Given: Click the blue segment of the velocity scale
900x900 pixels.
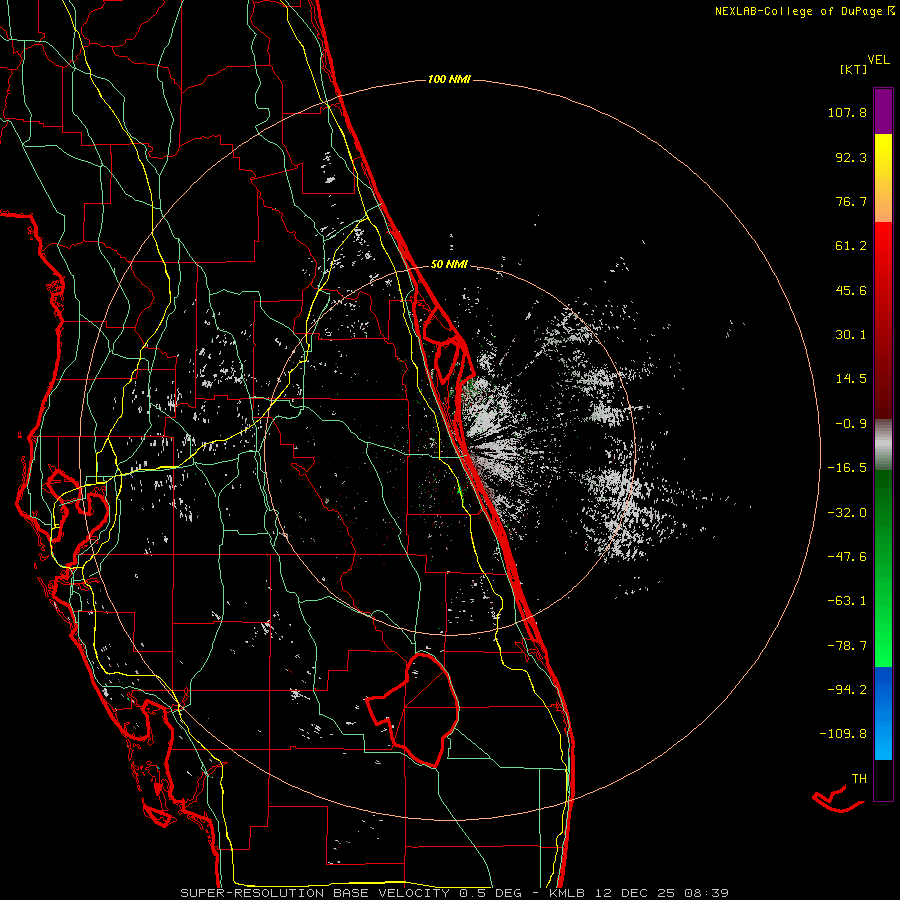Looking at the screenshot, I should [883, 713].
